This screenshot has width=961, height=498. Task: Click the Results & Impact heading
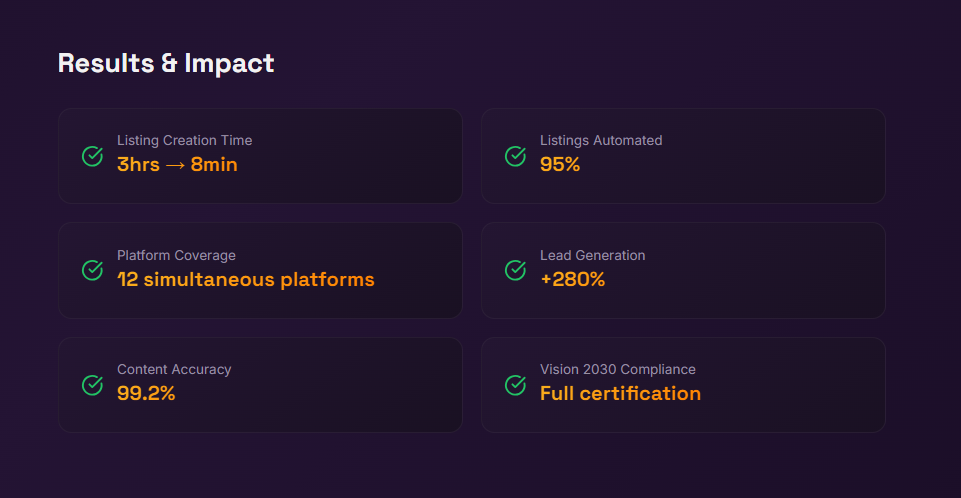[x=166, y=63]
